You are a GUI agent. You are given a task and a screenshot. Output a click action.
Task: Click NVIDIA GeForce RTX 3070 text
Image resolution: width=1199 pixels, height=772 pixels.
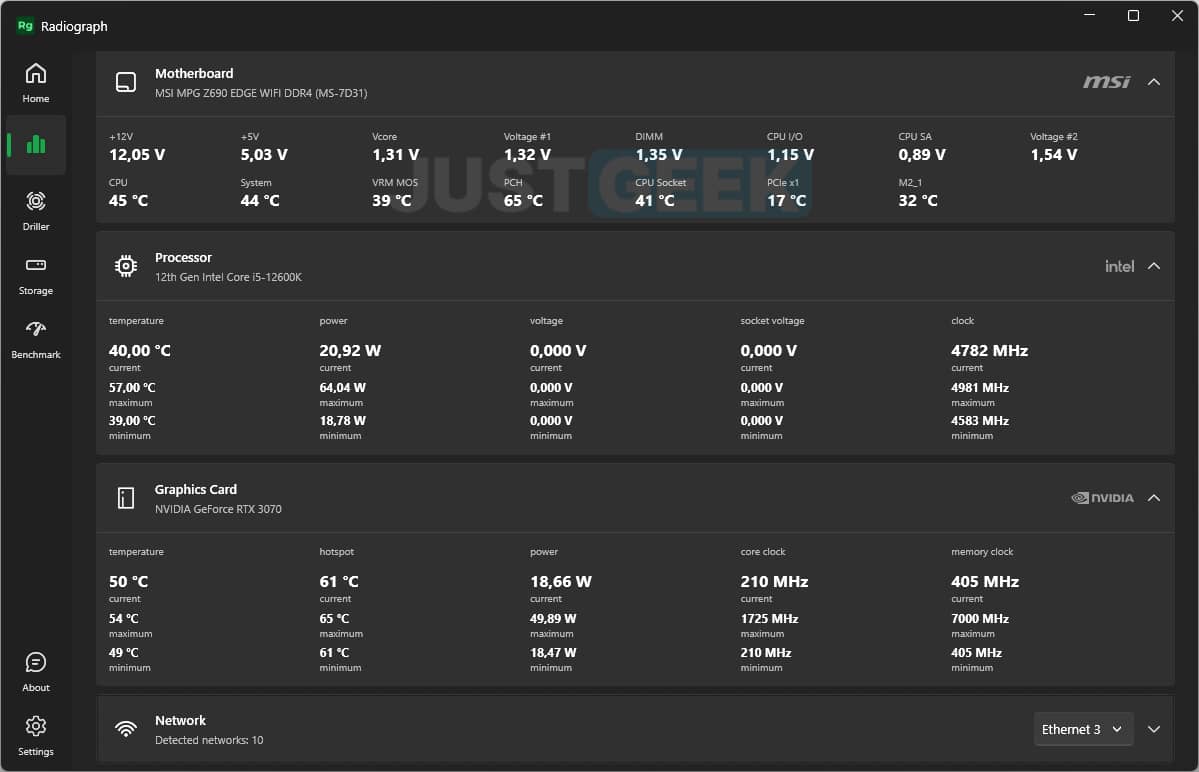(218, 509)
